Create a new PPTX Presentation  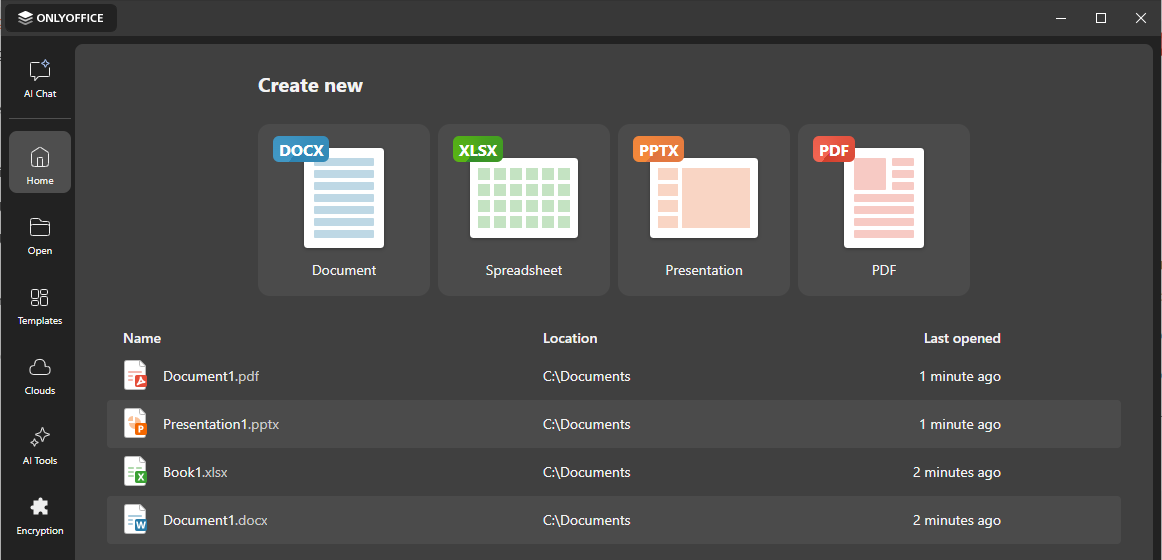(x=704, y=210)
